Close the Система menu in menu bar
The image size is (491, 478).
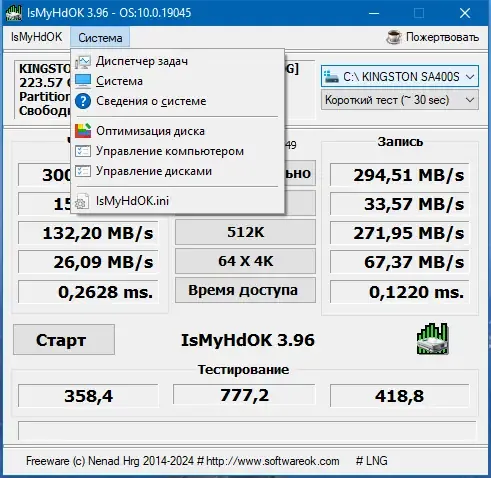pyautogui.click(x=100, y=37)
